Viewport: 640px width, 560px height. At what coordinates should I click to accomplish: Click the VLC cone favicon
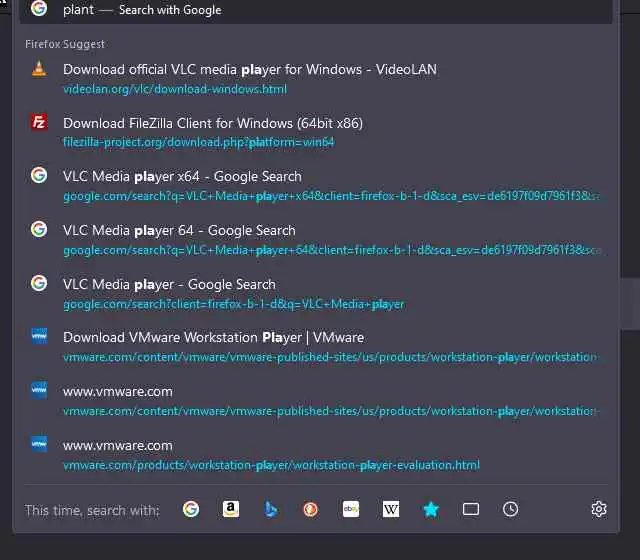(x=39, y=69)
